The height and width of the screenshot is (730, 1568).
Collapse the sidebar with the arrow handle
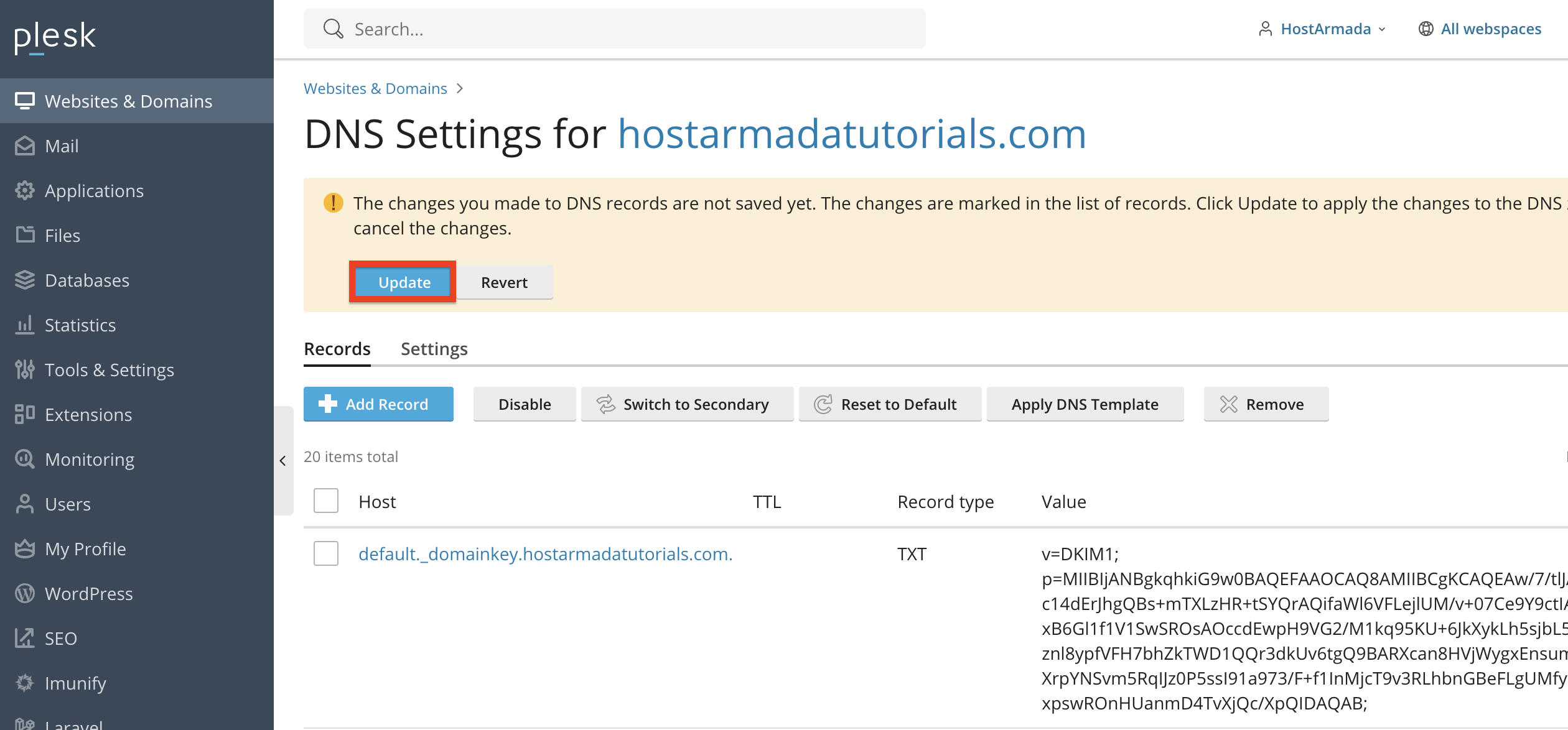click(283, 461)
